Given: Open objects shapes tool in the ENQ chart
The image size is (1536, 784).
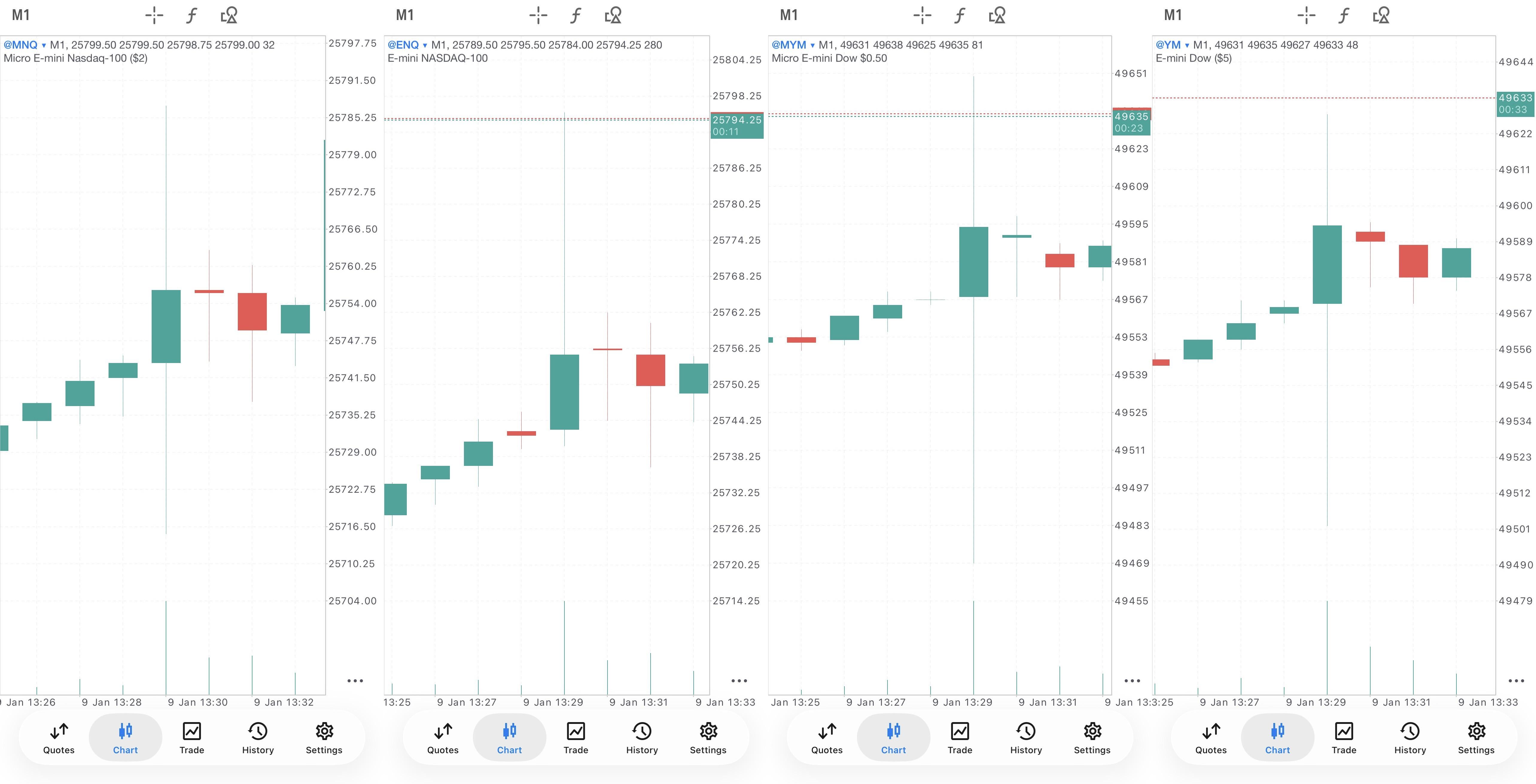Looking at the screenshot, I should 613,16.
